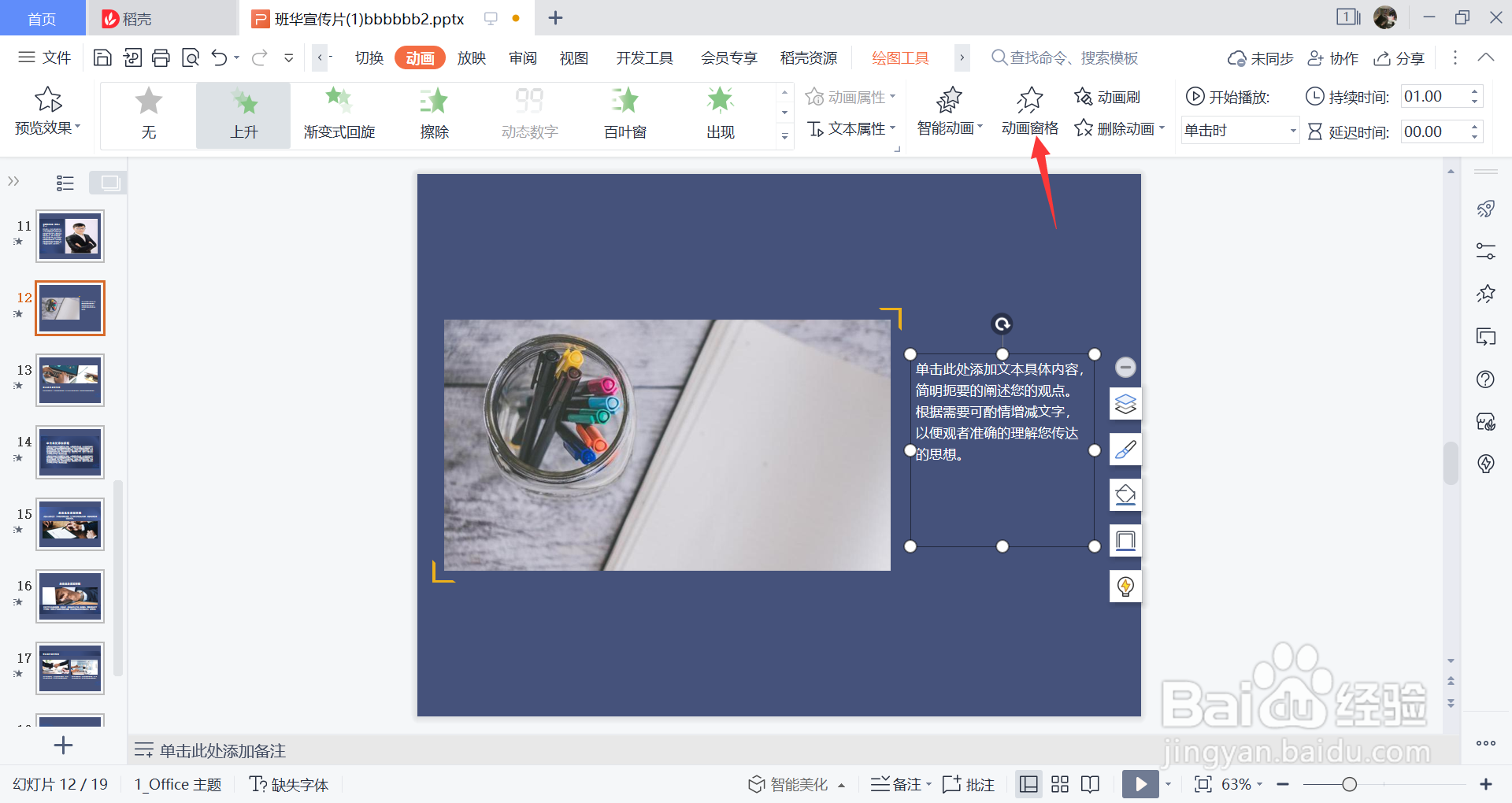This screenshot has width=1512, height=803.
Task: Select the 上升 animation effect
Action: (243, 115)
